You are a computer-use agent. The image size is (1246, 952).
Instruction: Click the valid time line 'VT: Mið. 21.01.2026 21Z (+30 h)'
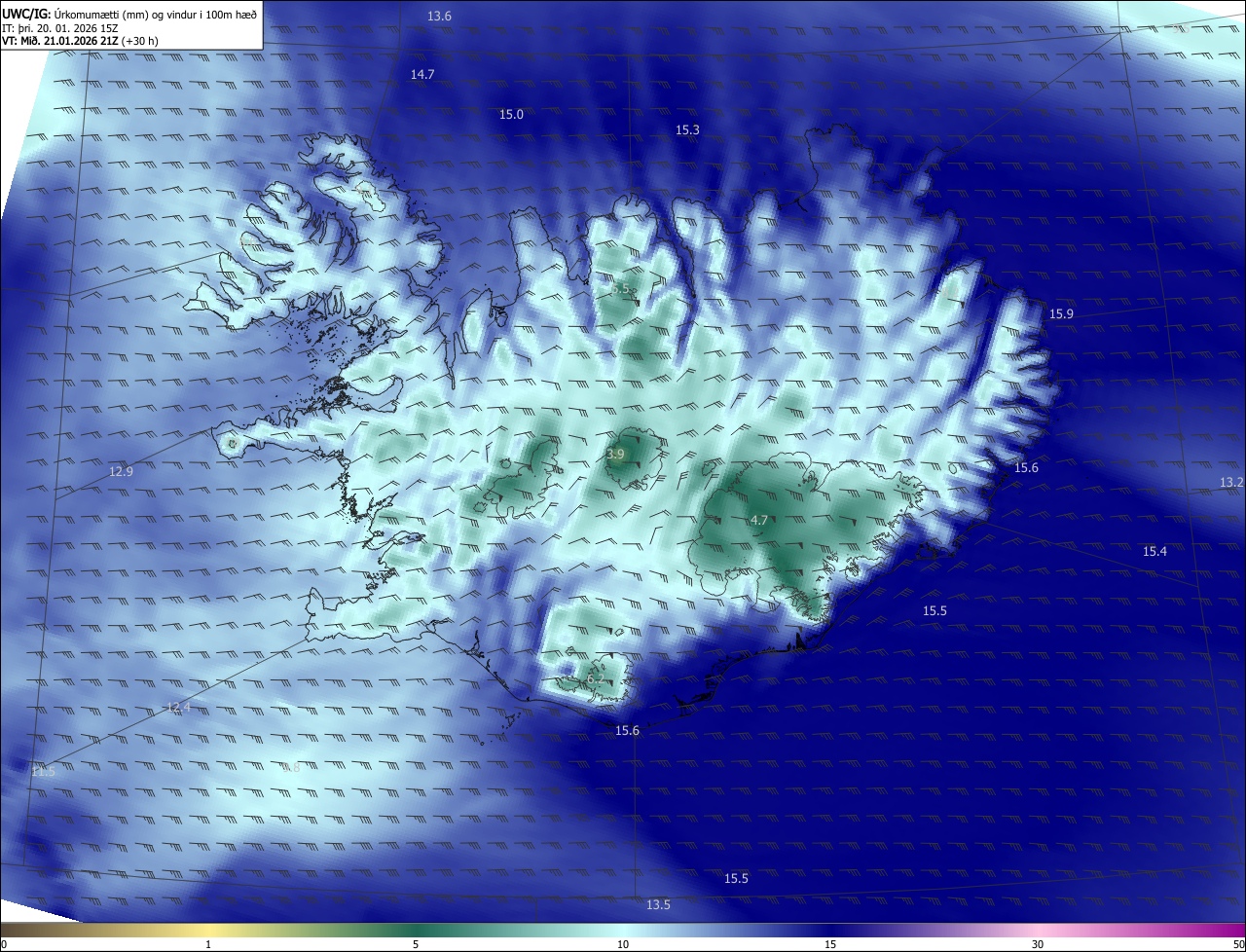click(80, 41)
